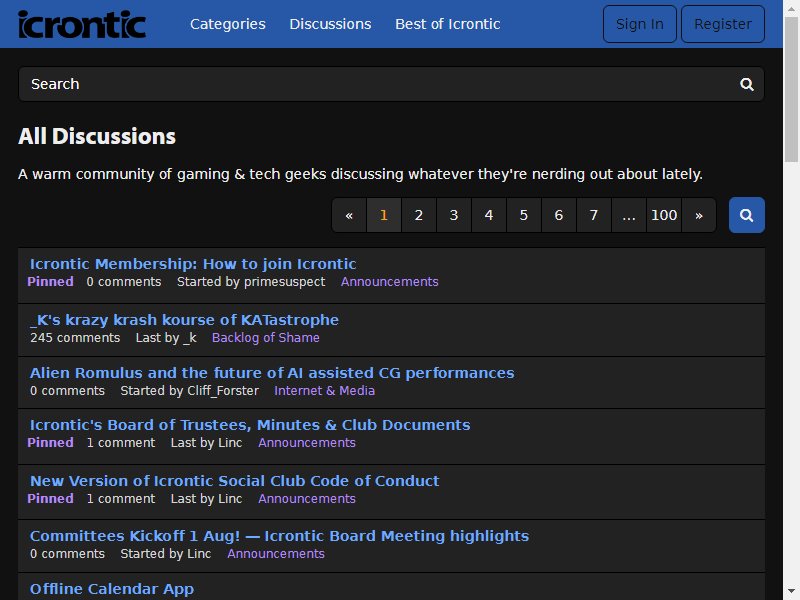Open the Alien Romulus AI discussion

tap(272, 373)
